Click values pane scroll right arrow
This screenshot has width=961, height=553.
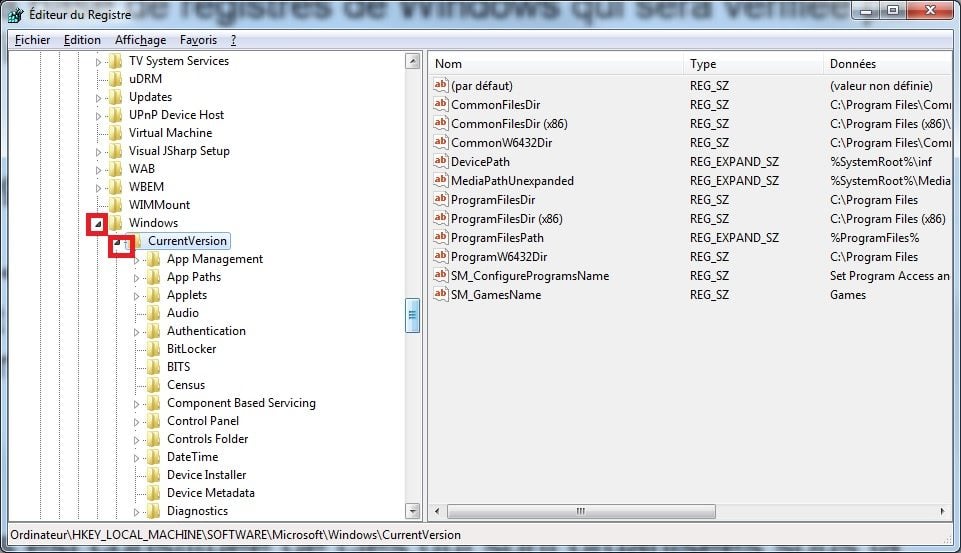[x=943, y=511]
